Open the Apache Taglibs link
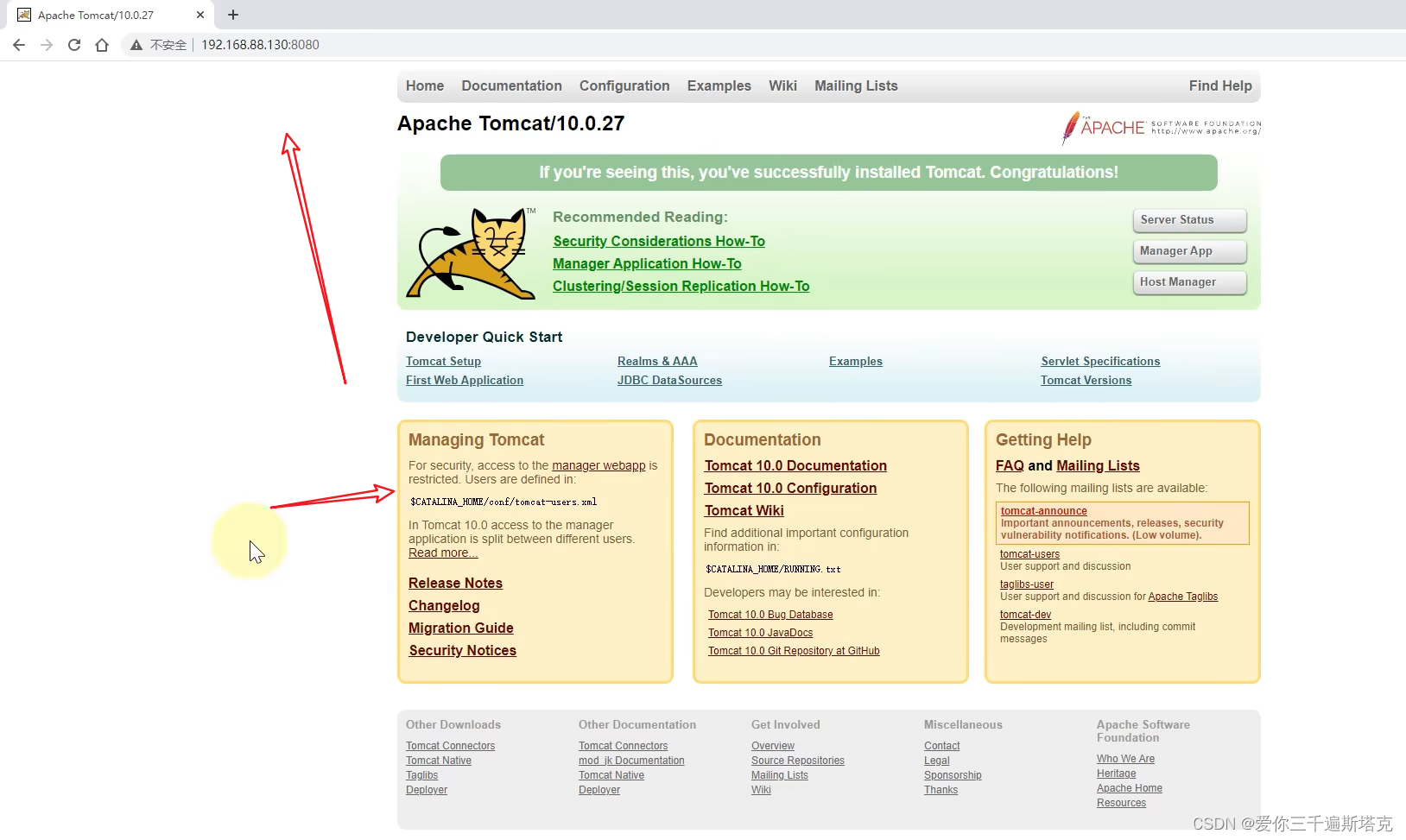Viewport: 1406px width, 840px height. (x=1183, y=597)
